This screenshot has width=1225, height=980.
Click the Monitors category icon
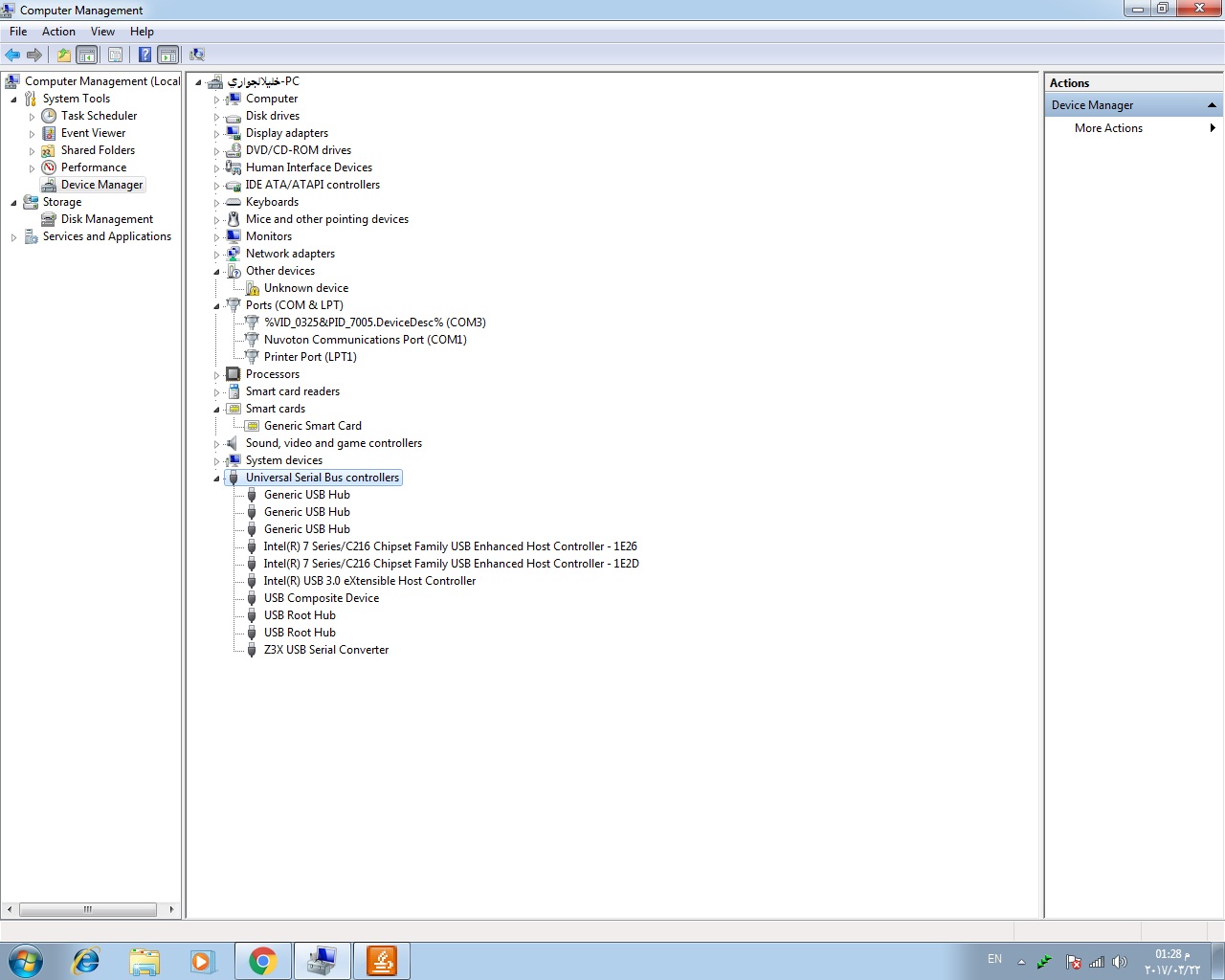click(x=234, y=236)
